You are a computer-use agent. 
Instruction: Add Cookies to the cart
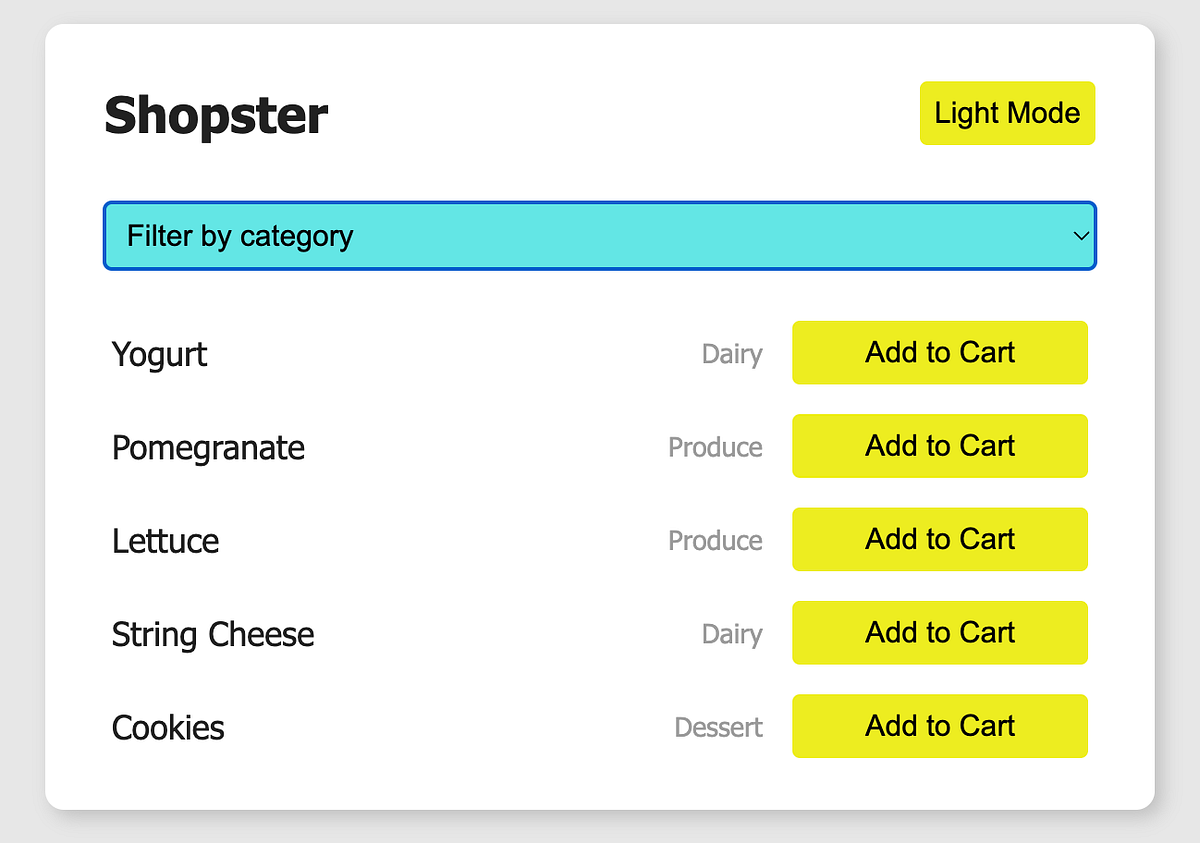[x=940, y=726]
